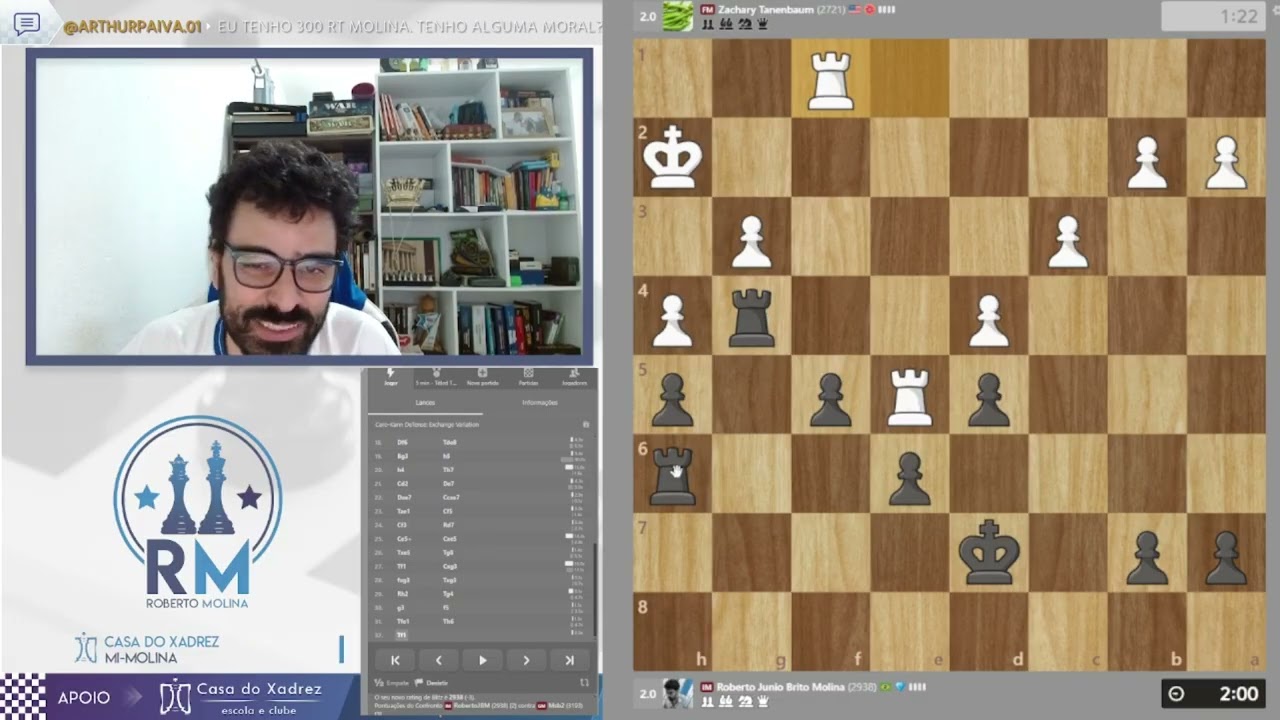Select the black rook on h6
Screen dimensions: 1280x720
[x=672, y=476]
